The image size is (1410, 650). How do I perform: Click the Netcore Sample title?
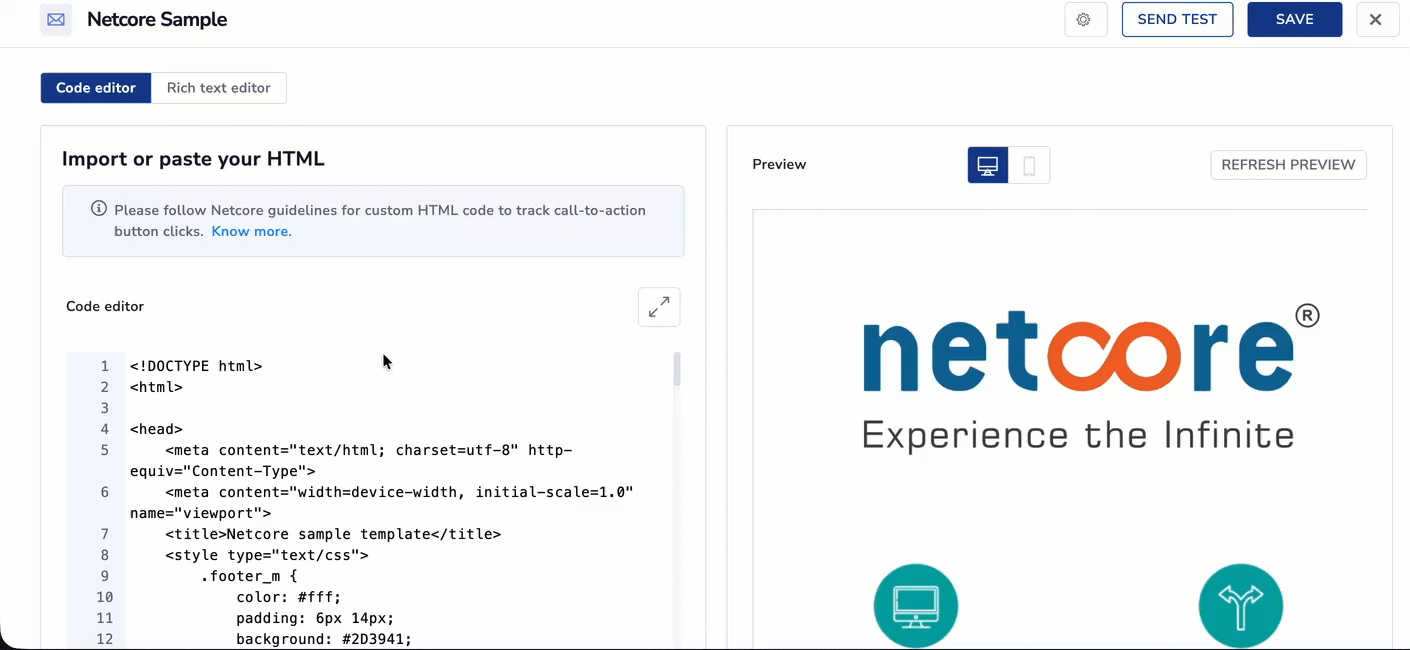coord(157,20)
